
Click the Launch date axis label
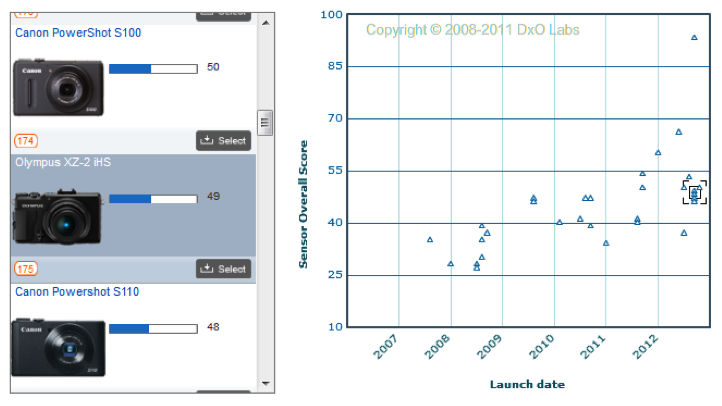tap(527, 384)
